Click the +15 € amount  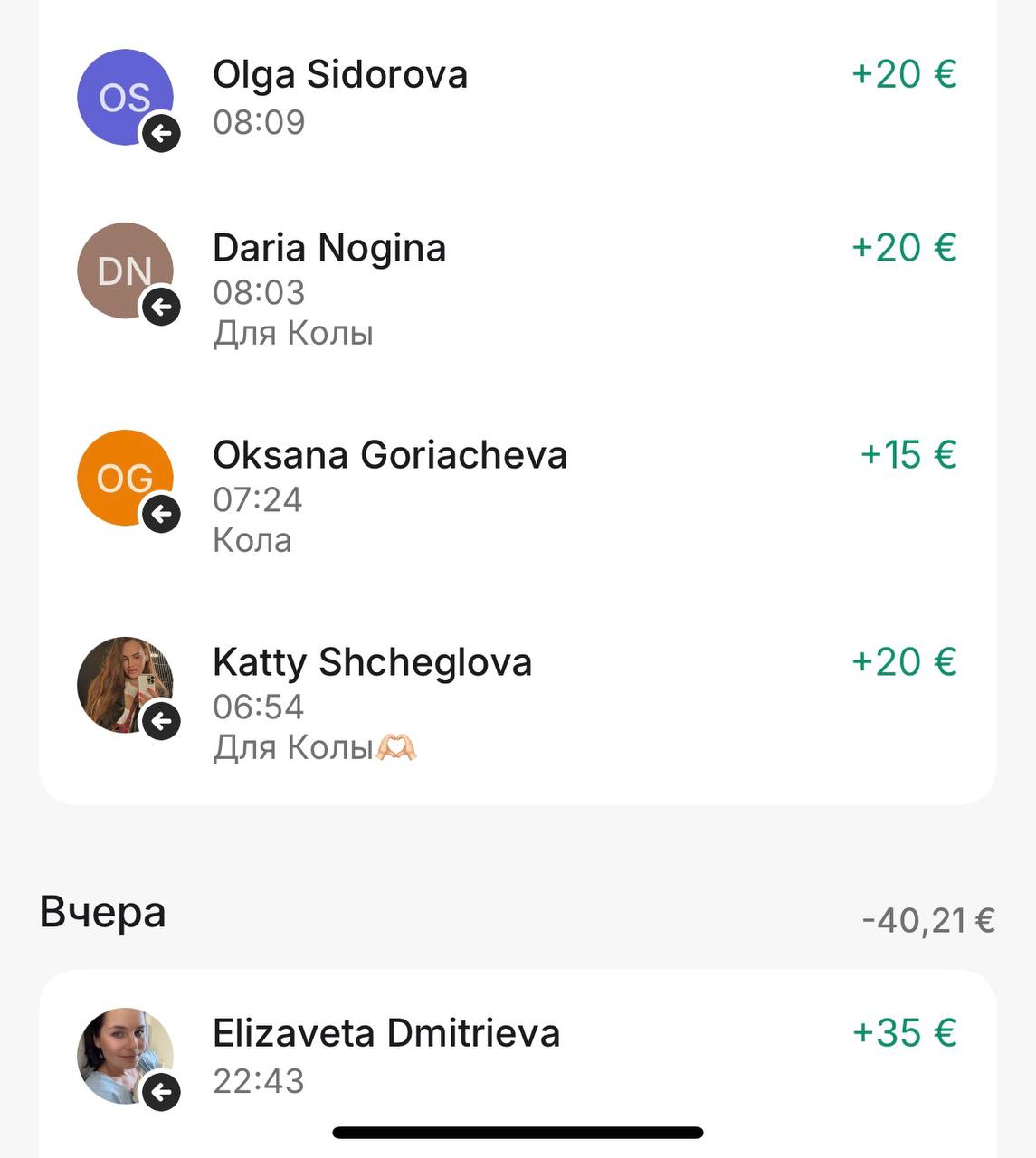(x=908, y=455)
